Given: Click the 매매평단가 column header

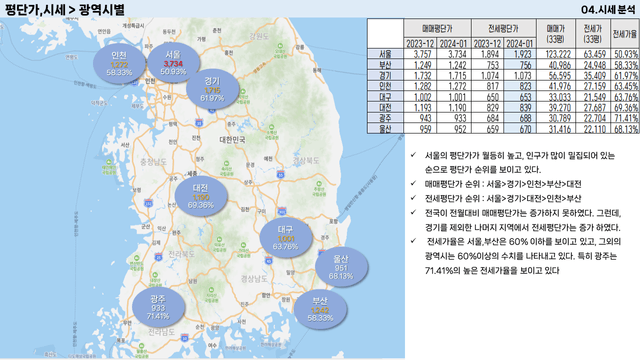Looking at the screenshot, I should pos(438,29).
